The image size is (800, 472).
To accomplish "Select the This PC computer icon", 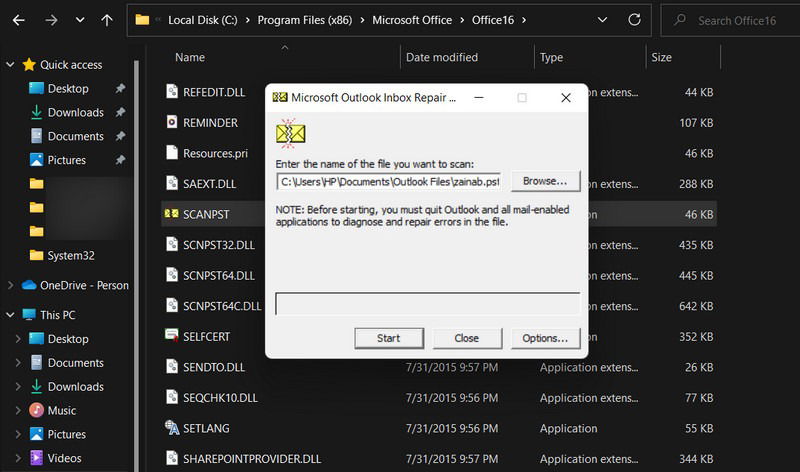I will [x=29, y=314].
